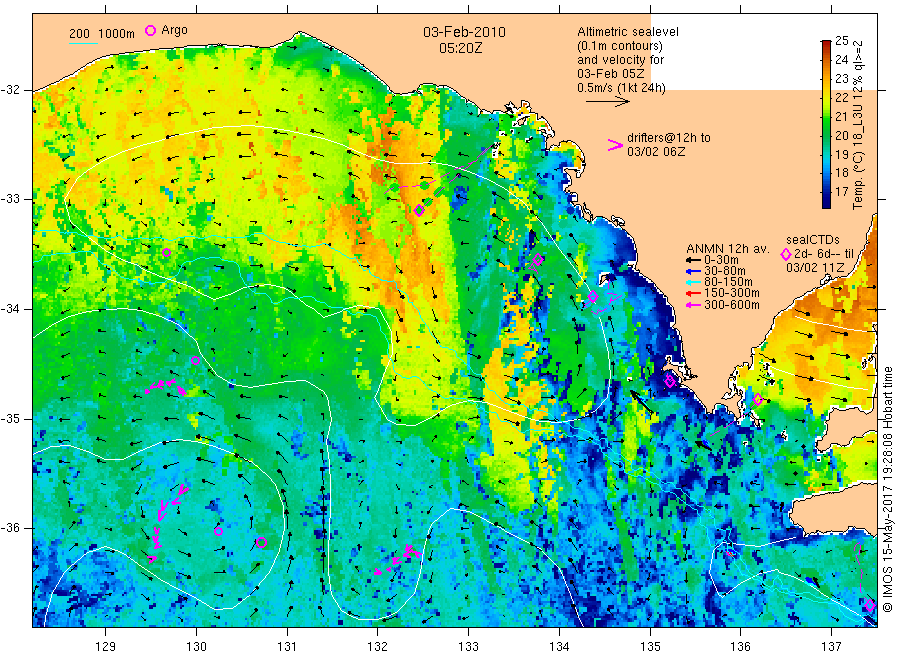Image resolution: width=900 pixels, height=660 pixels.
Task: Click the 25 label on the color bar
Action: (841, 41)
